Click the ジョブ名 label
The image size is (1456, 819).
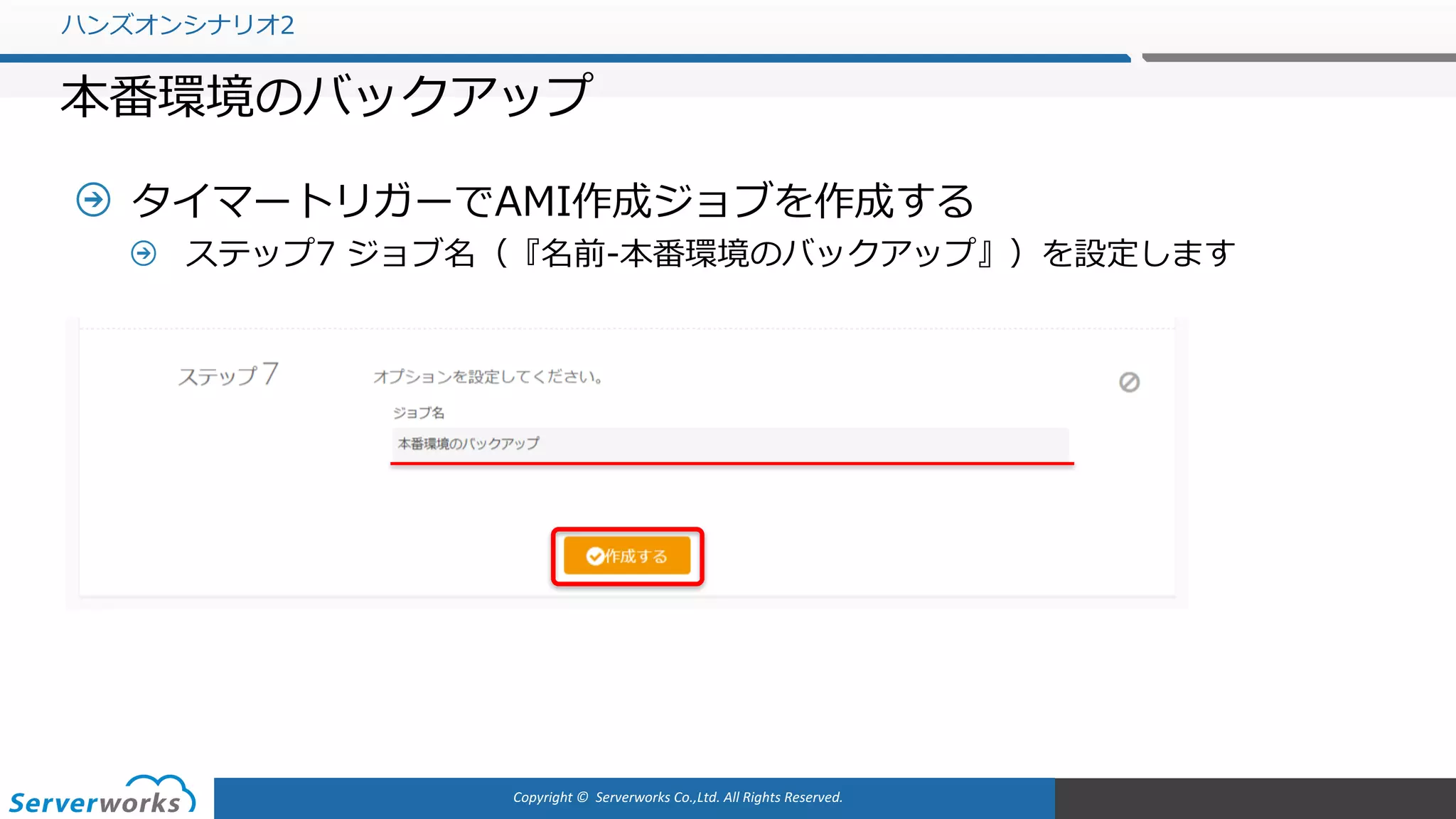point(419,412)
